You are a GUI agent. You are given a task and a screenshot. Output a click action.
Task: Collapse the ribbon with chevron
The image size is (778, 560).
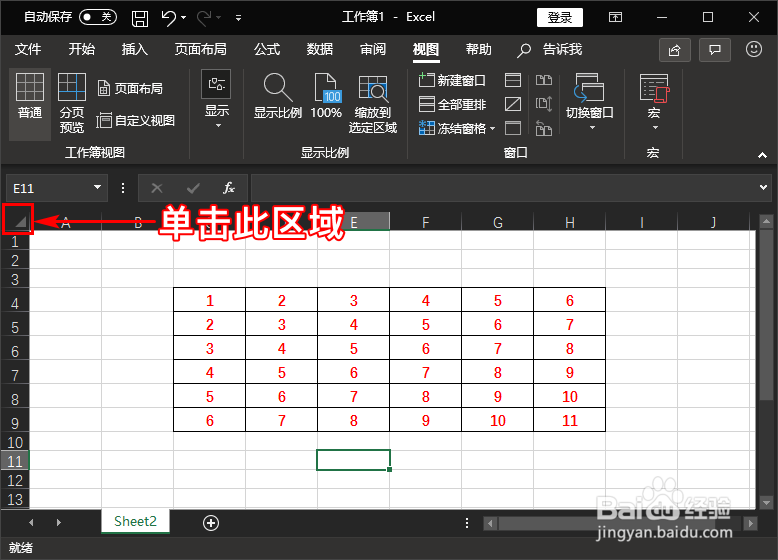(x=762, y=155)
